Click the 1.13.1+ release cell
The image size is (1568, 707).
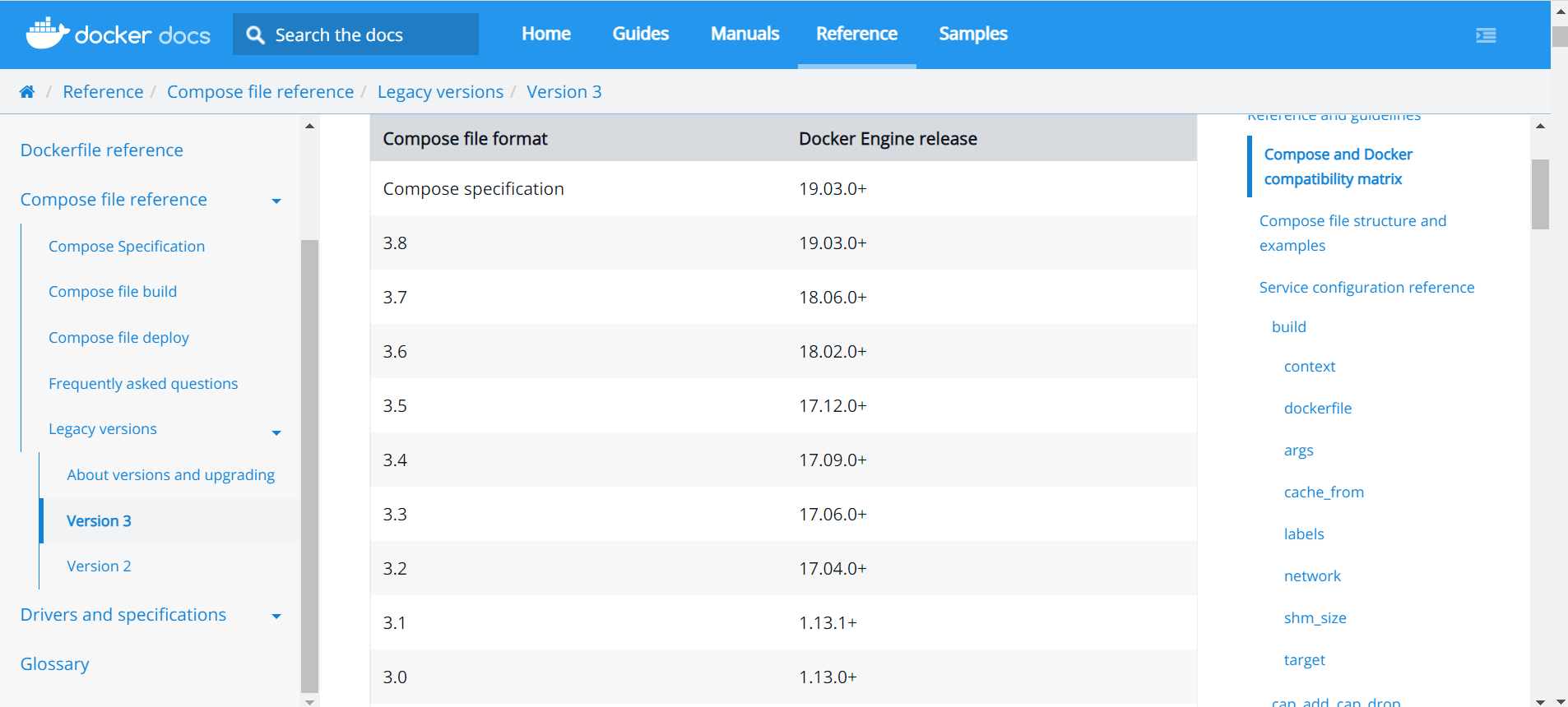pos(828,622)
